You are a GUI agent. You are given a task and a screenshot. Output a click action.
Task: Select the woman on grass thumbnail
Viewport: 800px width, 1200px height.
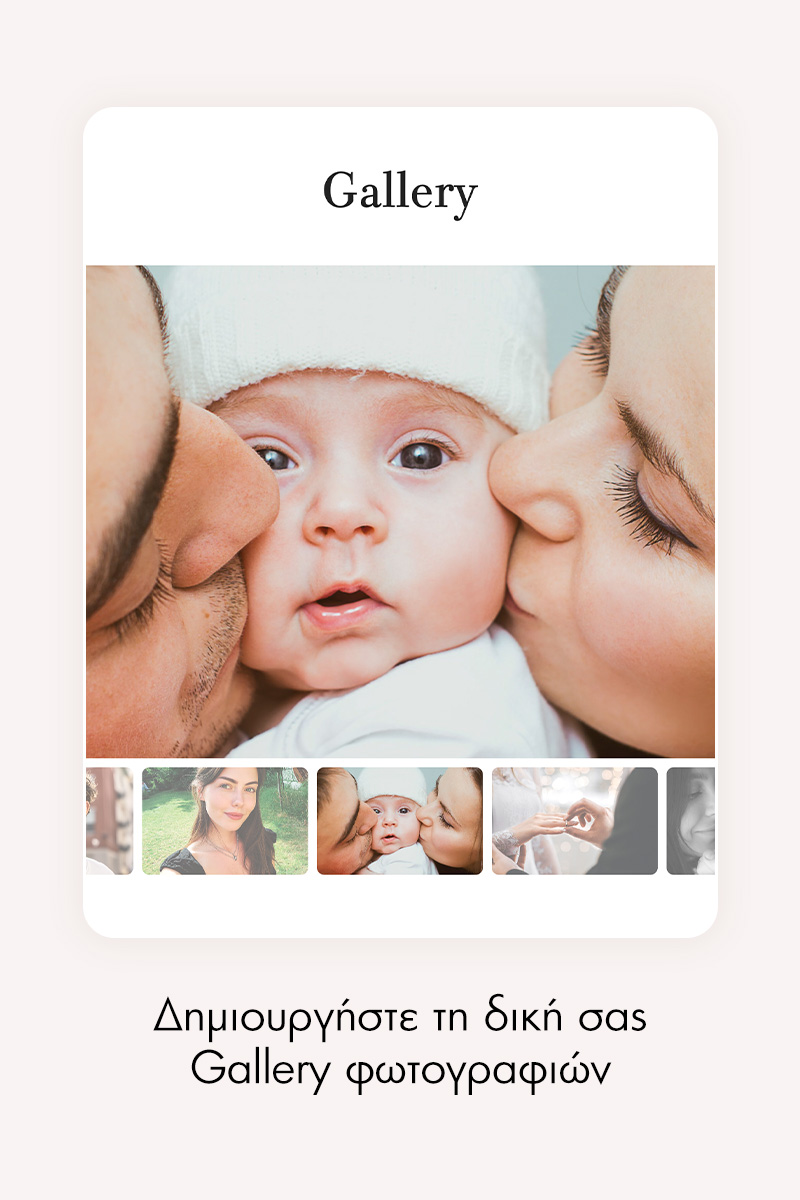[x=225, y=821]
